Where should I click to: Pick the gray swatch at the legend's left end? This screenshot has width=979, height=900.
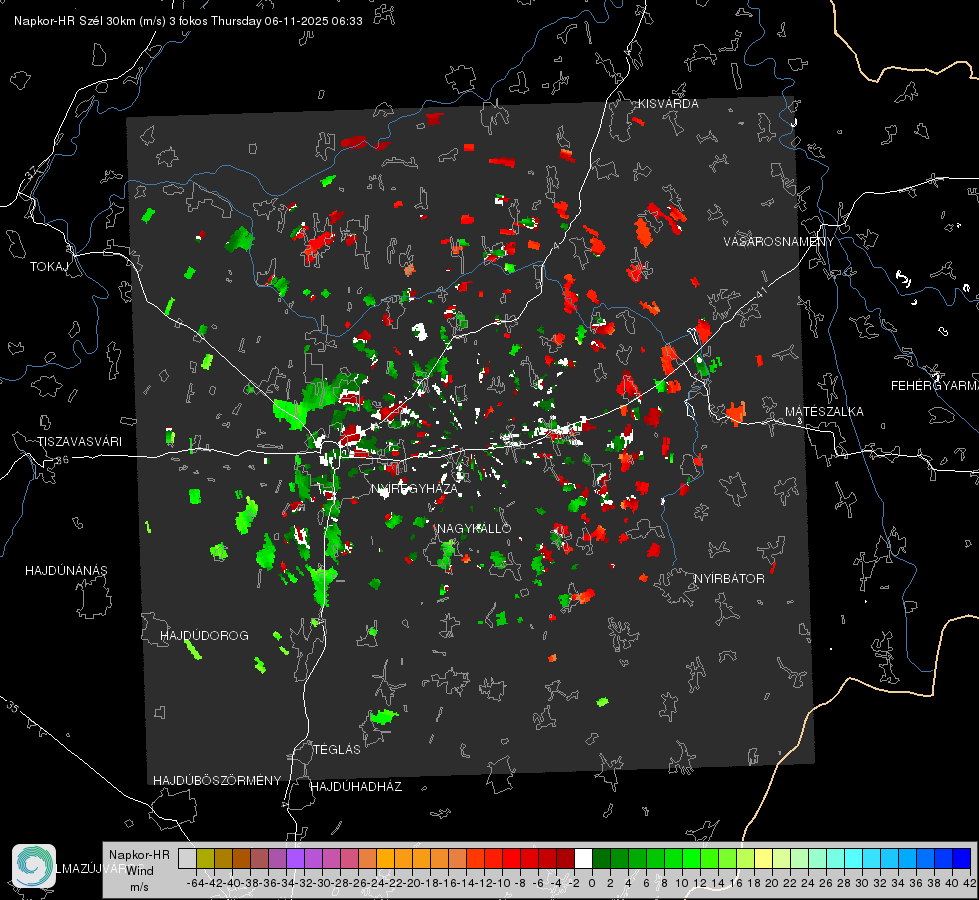[x=187, y=858]
